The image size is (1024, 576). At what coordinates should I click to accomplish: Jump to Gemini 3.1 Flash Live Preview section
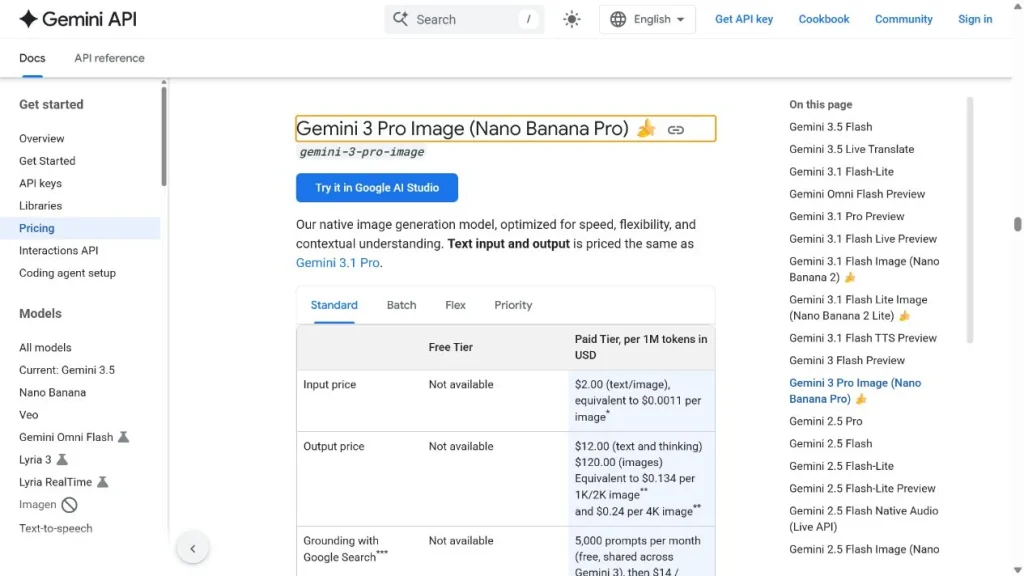click(863, 239)
